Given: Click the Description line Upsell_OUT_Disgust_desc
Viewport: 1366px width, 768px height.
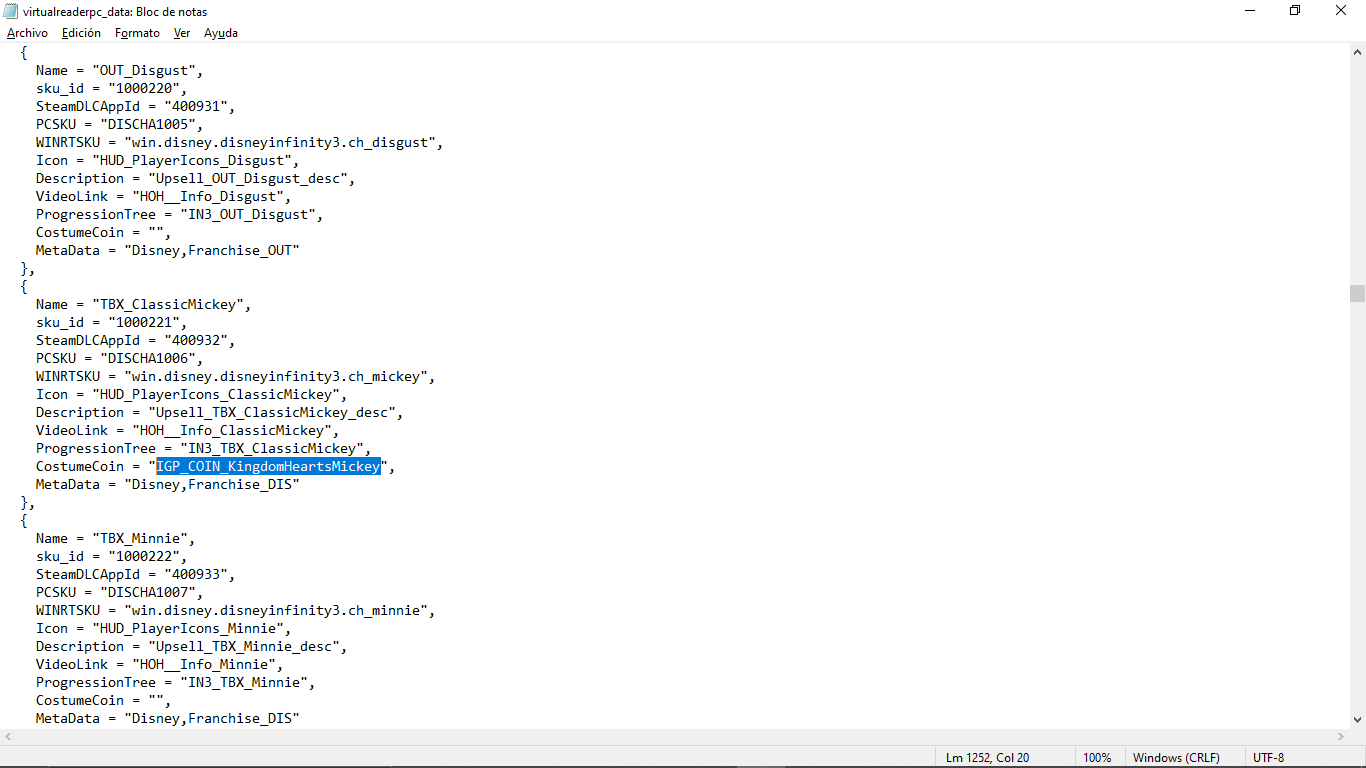Looking at the screenshot, I should click(x=196, y=179).
